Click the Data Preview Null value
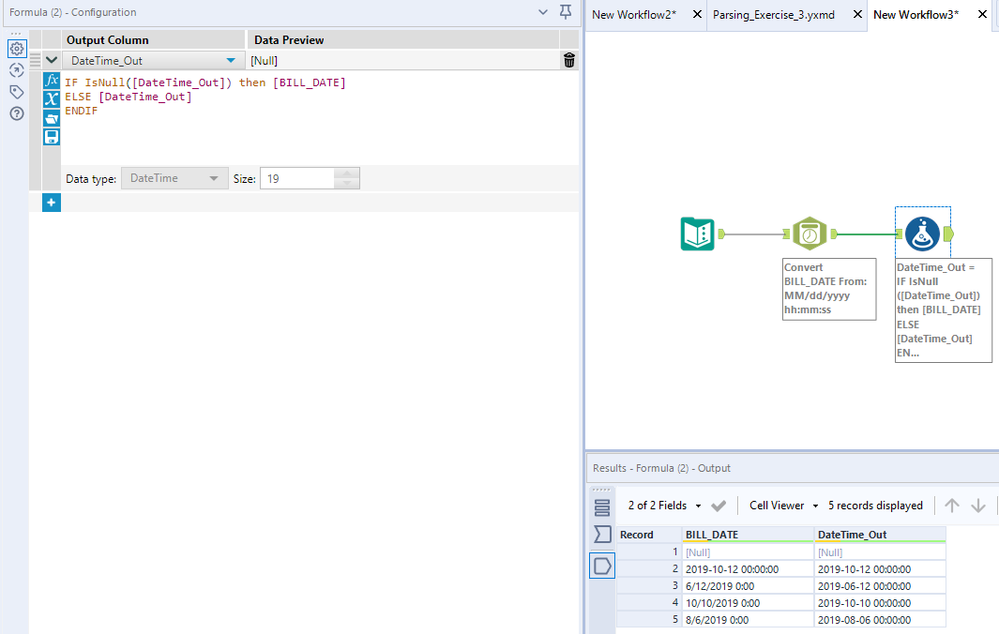 tap(264, 61)
